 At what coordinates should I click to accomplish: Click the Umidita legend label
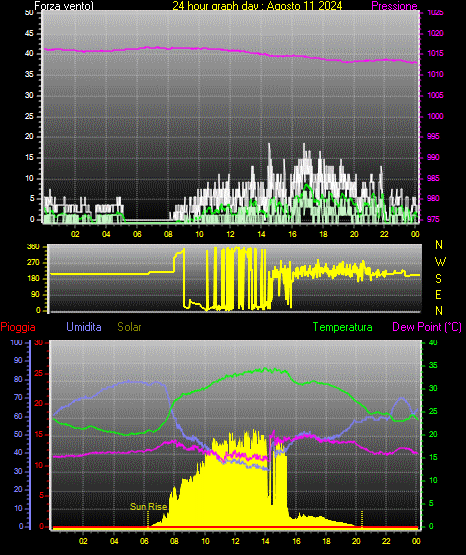tap(84, 327)
